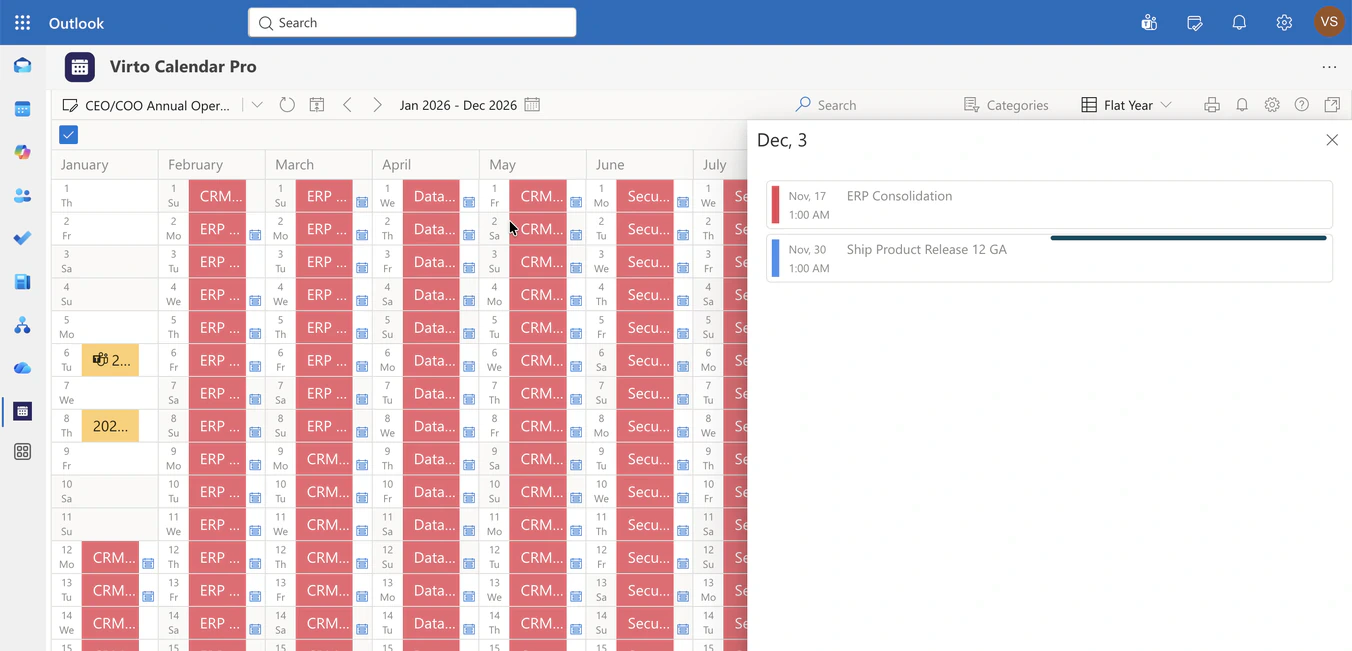The height and width of the screenshot is (651, 1352).
Task: Click the Virto calendar Search field
Action: pyautogui.click(x=836, y=105)
